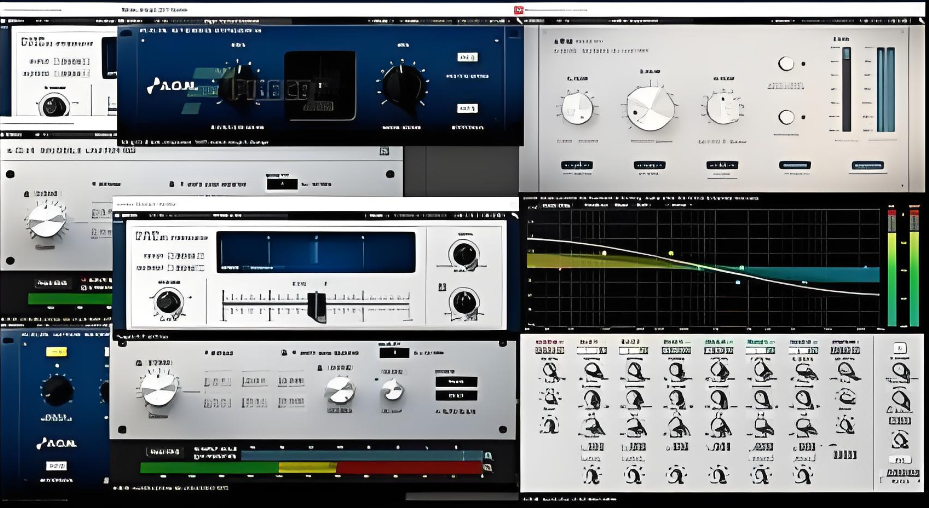Click the AON logo on the top blue plugin
Viewport: 929px width, 508px height.
pyautogui.click(x=172, y=86)
